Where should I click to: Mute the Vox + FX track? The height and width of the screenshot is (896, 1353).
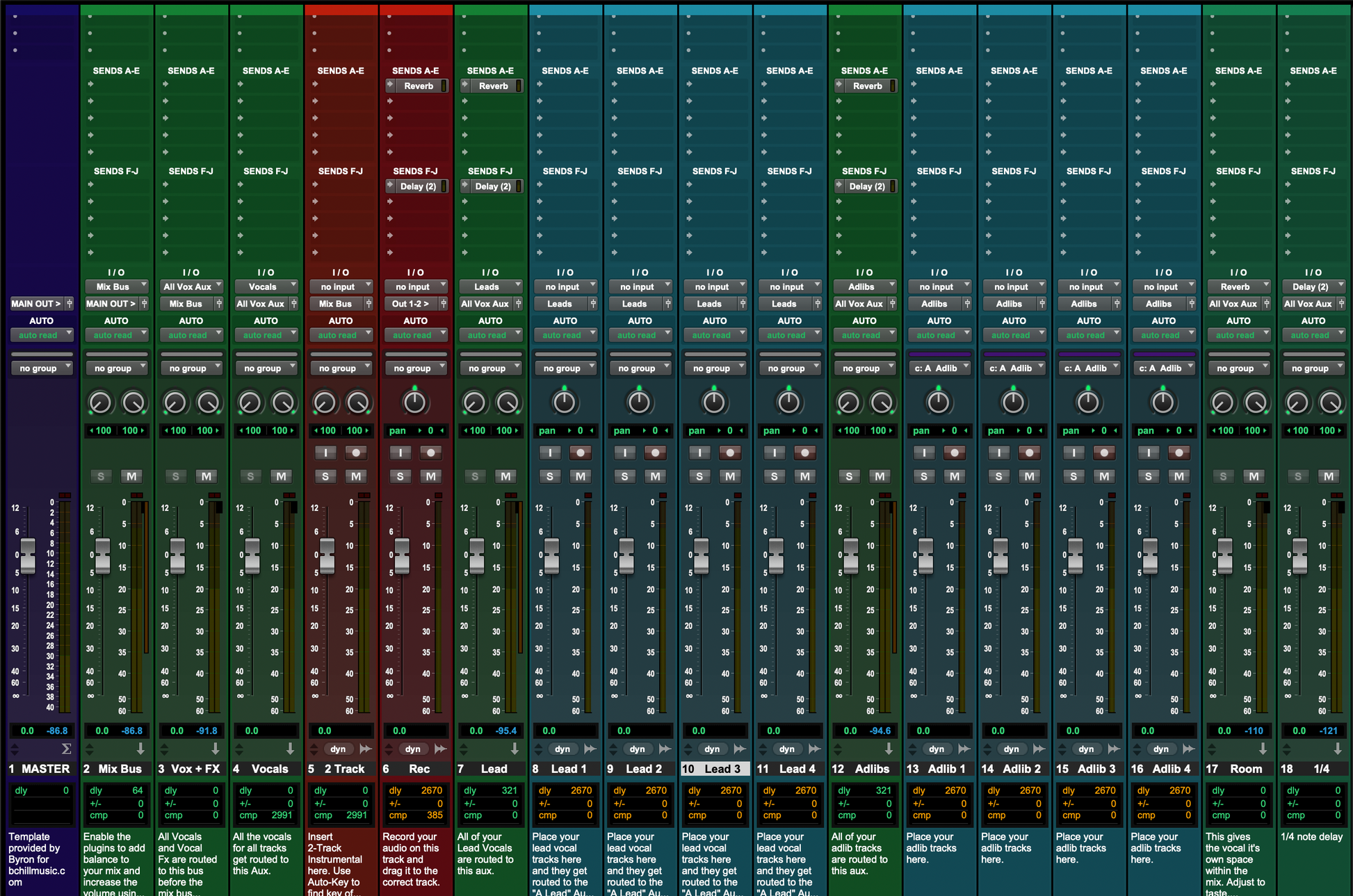(x=206, y=476)
